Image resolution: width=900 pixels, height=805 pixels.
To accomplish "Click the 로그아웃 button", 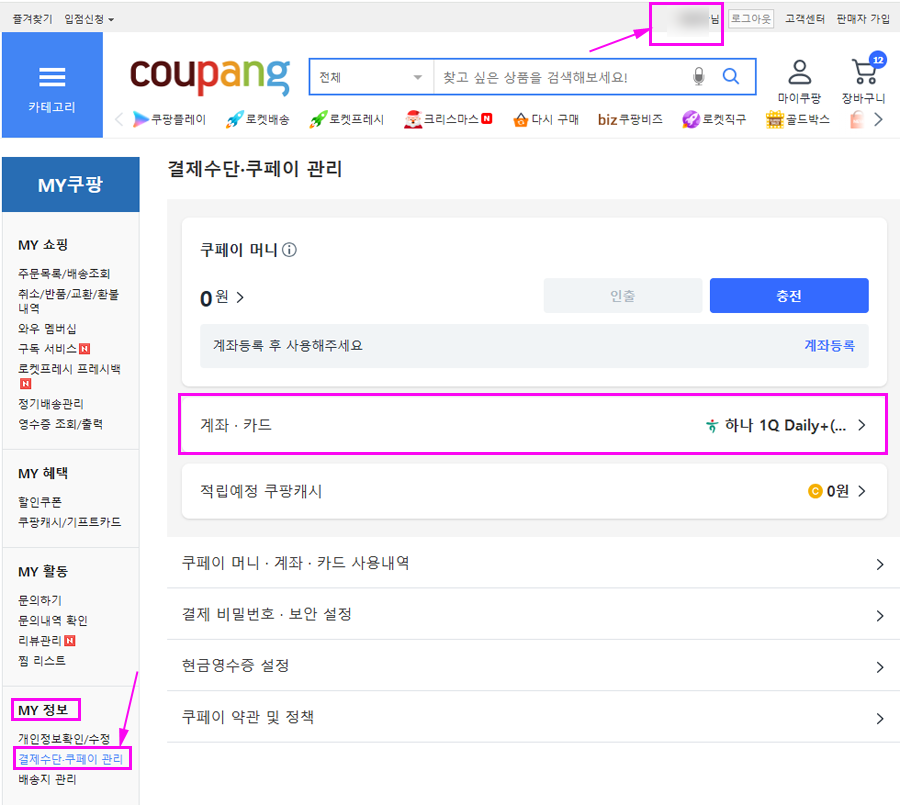I will point(750,19).
